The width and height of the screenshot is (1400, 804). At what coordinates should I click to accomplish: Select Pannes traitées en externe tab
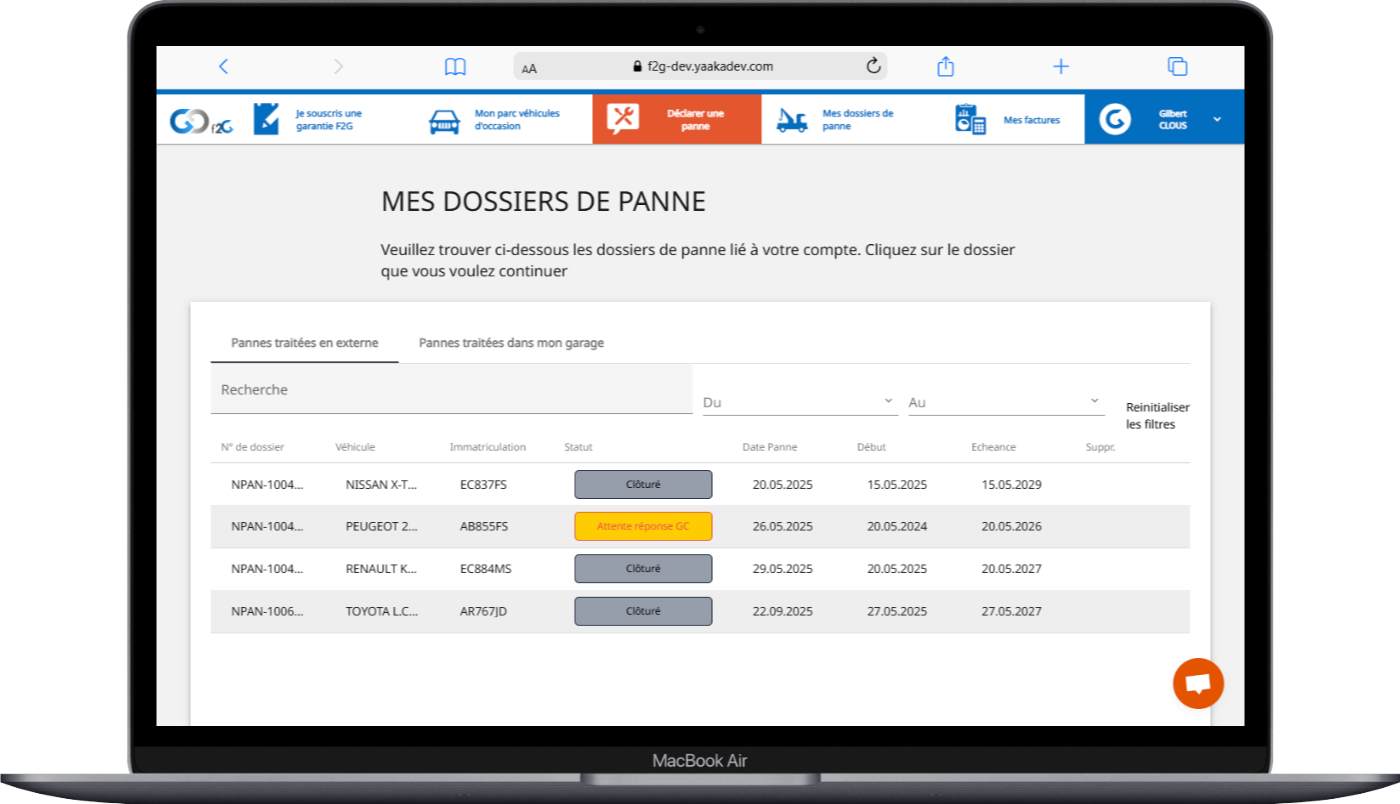click(304, 343)
